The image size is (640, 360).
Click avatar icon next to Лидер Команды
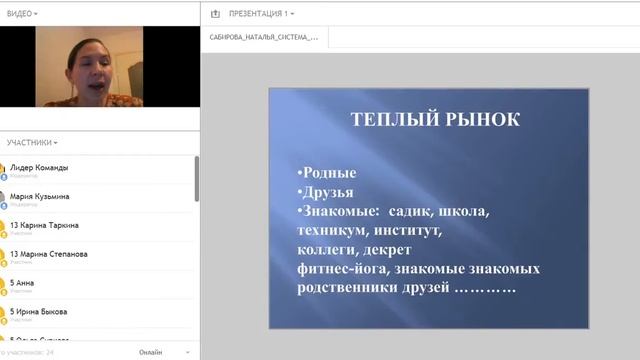pyautogui.click(x=3, y=171)
